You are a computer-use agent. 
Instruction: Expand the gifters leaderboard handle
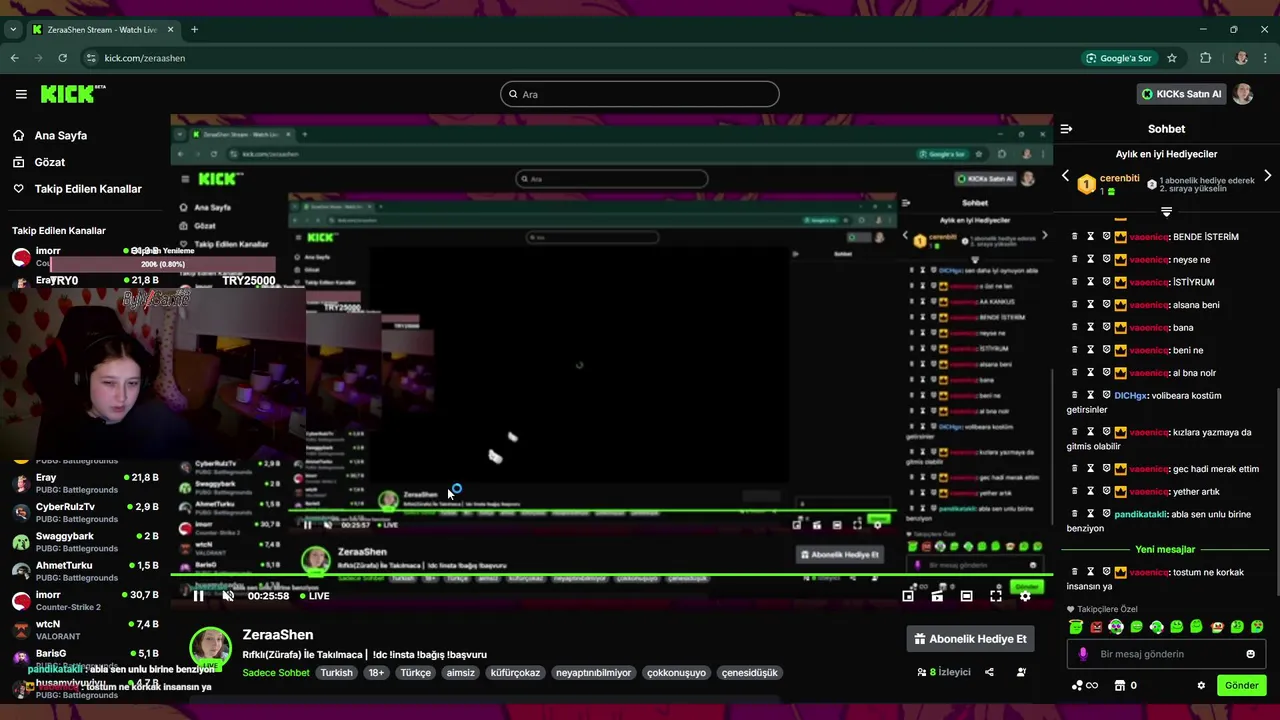pos(1166,211)
